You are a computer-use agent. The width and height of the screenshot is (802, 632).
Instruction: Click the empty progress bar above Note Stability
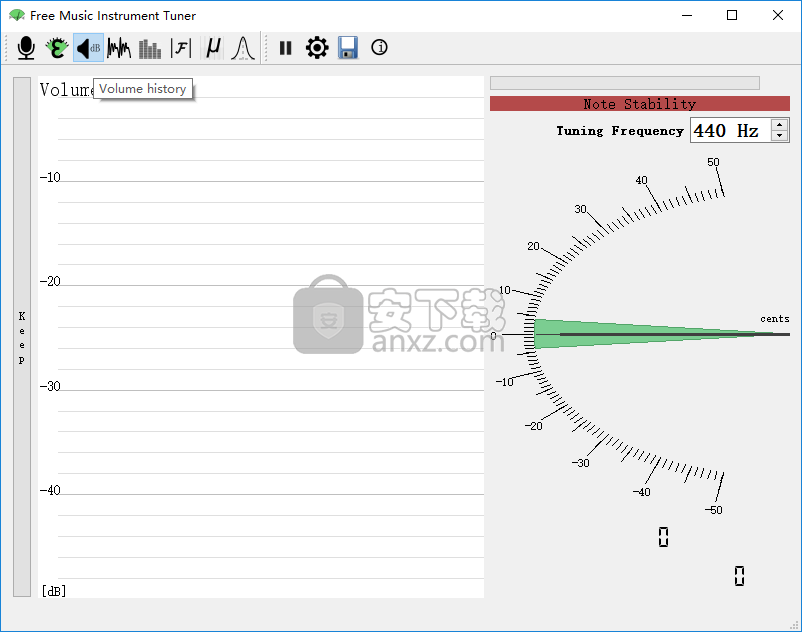[x=625, y=83]
